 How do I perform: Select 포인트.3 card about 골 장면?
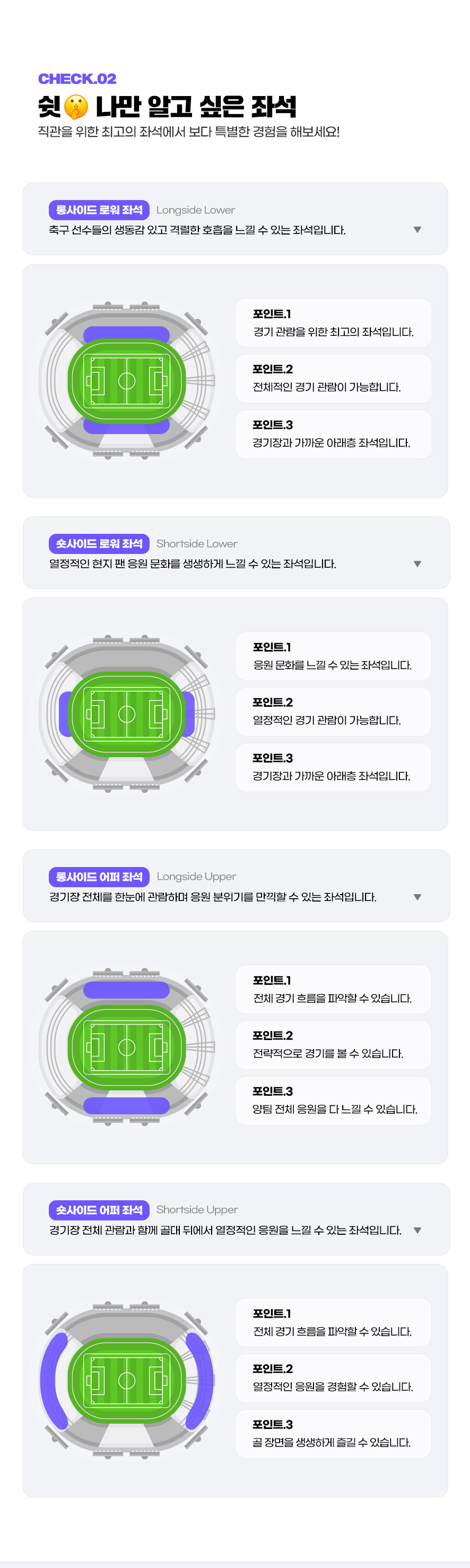click(333, 1433)
